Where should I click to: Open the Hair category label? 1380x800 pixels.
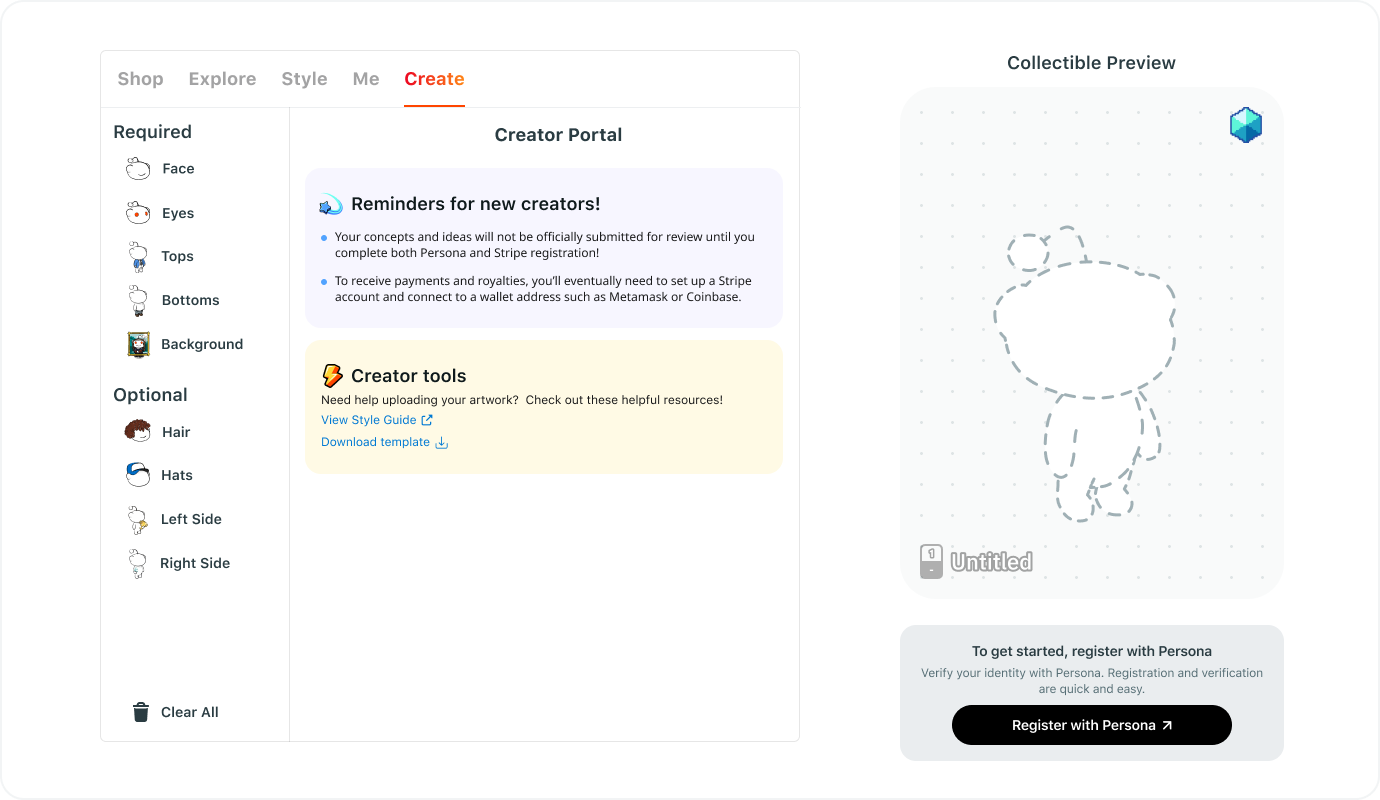pos(176,432)
